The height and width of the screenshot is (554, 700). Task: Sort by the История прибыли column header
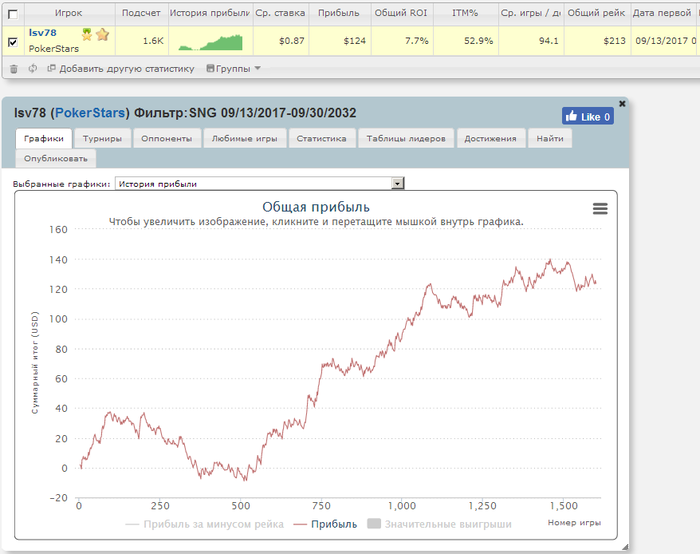click(210, 13)
